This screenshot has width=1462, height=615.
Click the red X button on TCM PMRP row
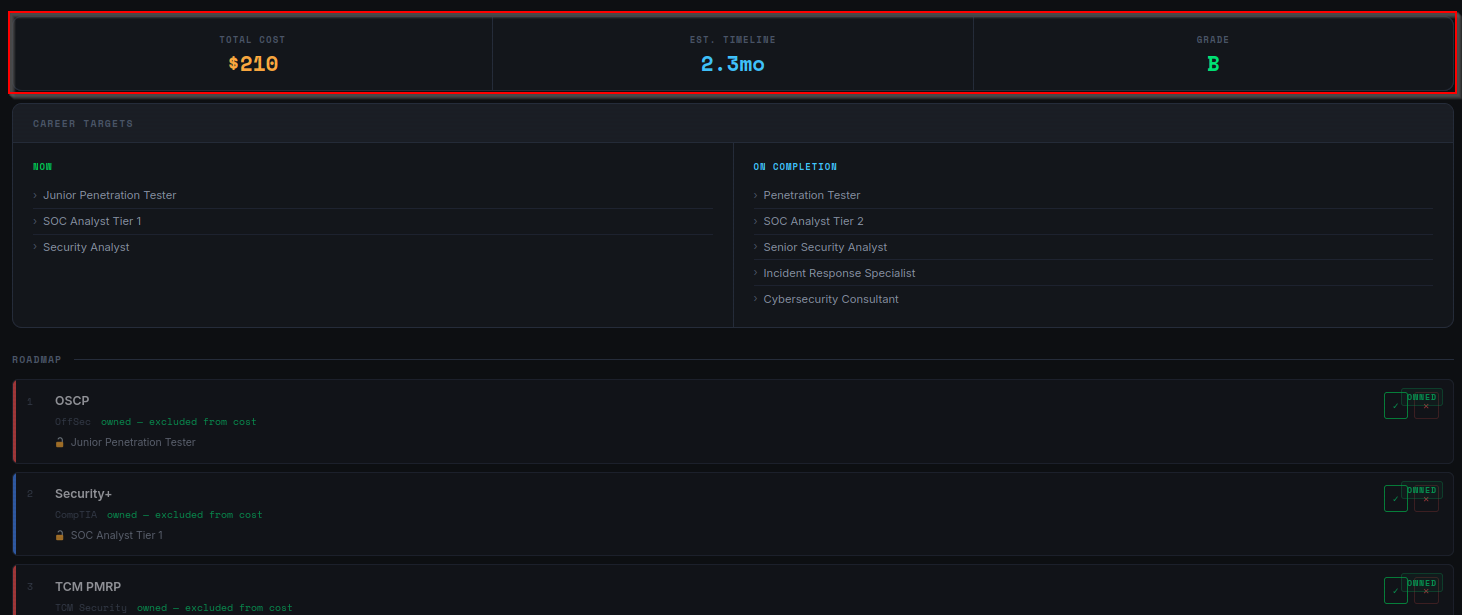tap(1427, 592)
